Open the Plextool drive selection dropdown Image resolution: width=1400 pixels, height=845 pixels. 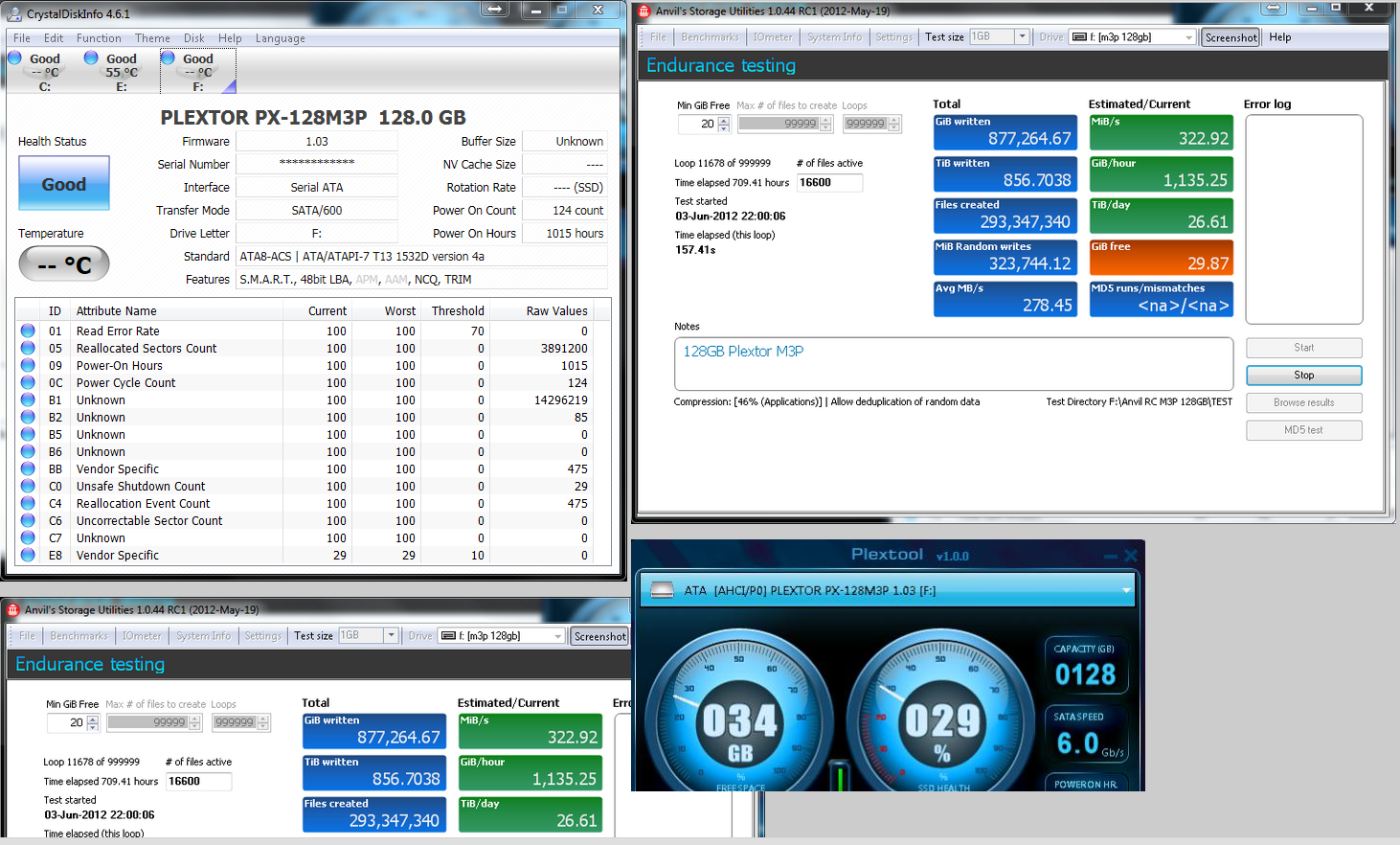point(1127,590)
